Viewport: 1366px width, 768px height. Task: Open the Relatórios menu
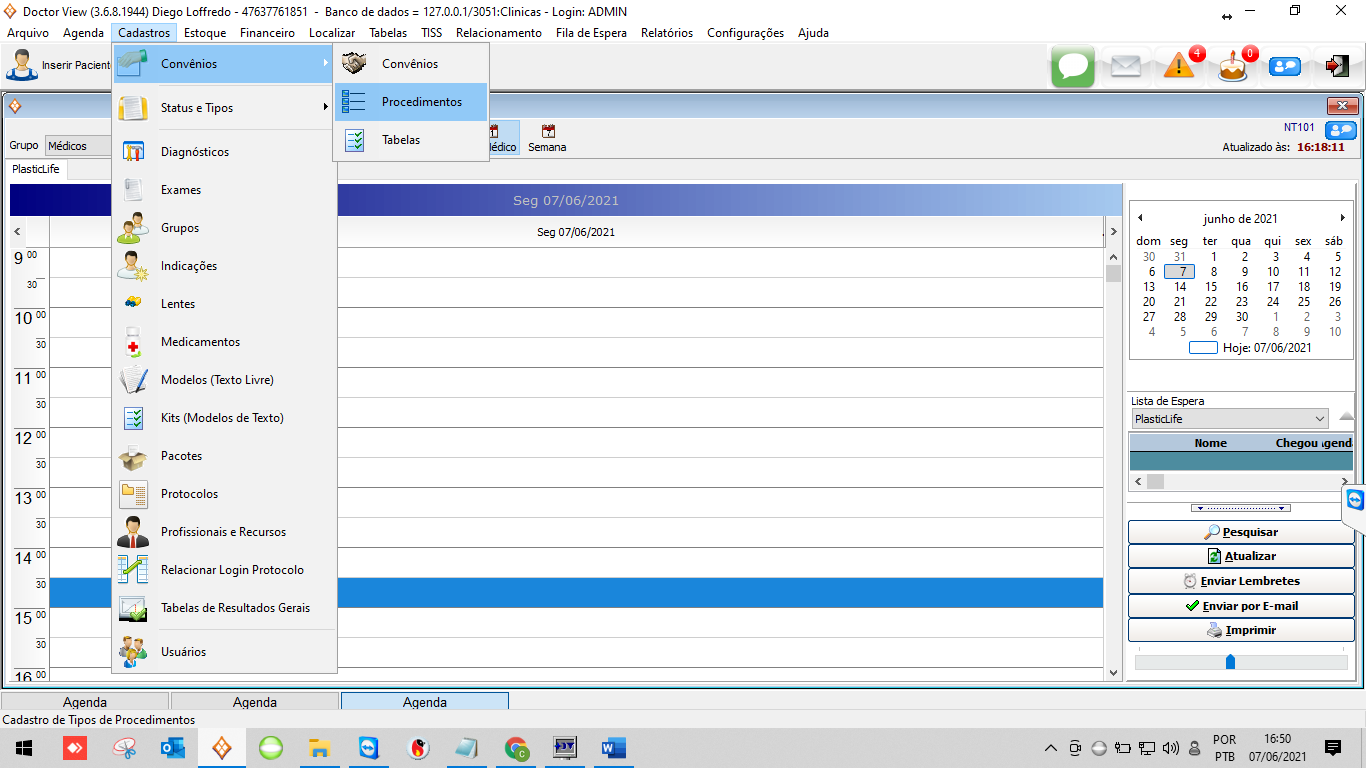[x=666, y=33]
